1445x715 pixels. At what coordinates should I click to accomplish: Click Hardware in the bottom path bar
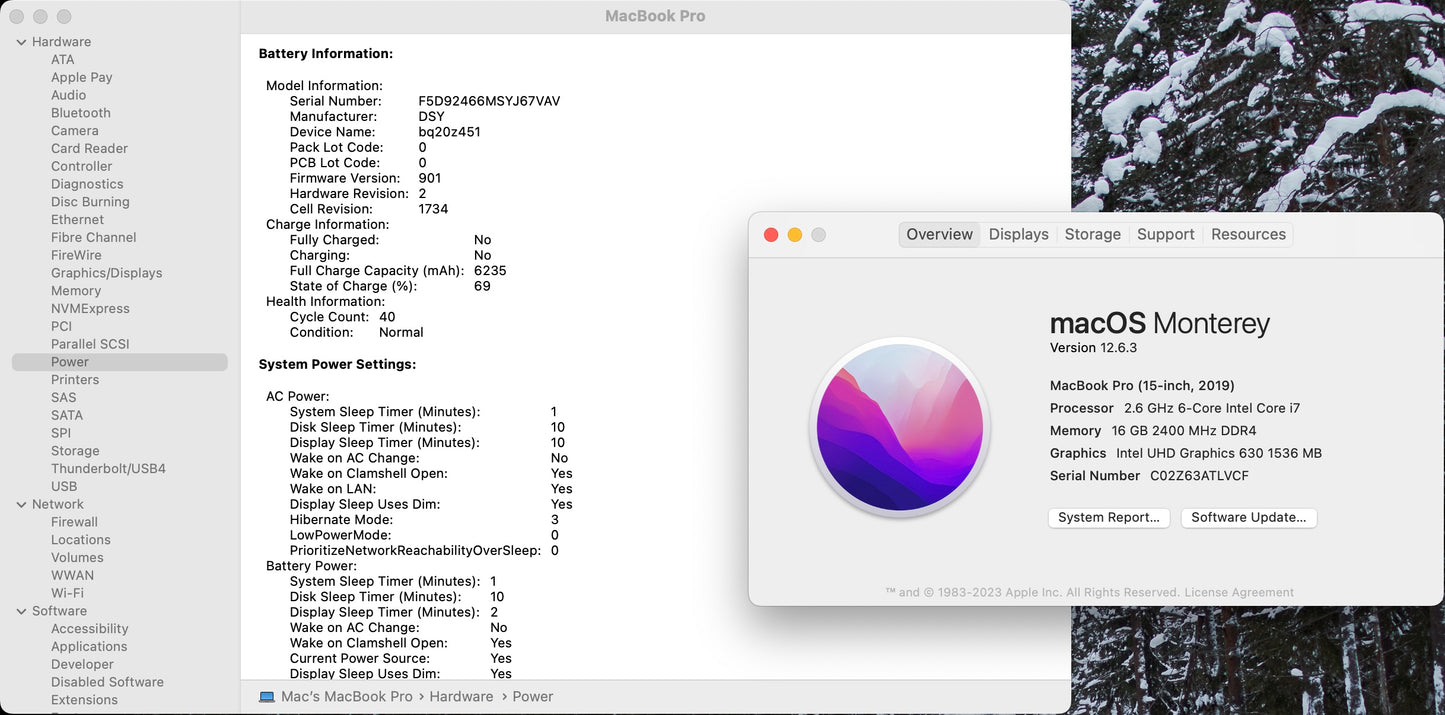461,697
